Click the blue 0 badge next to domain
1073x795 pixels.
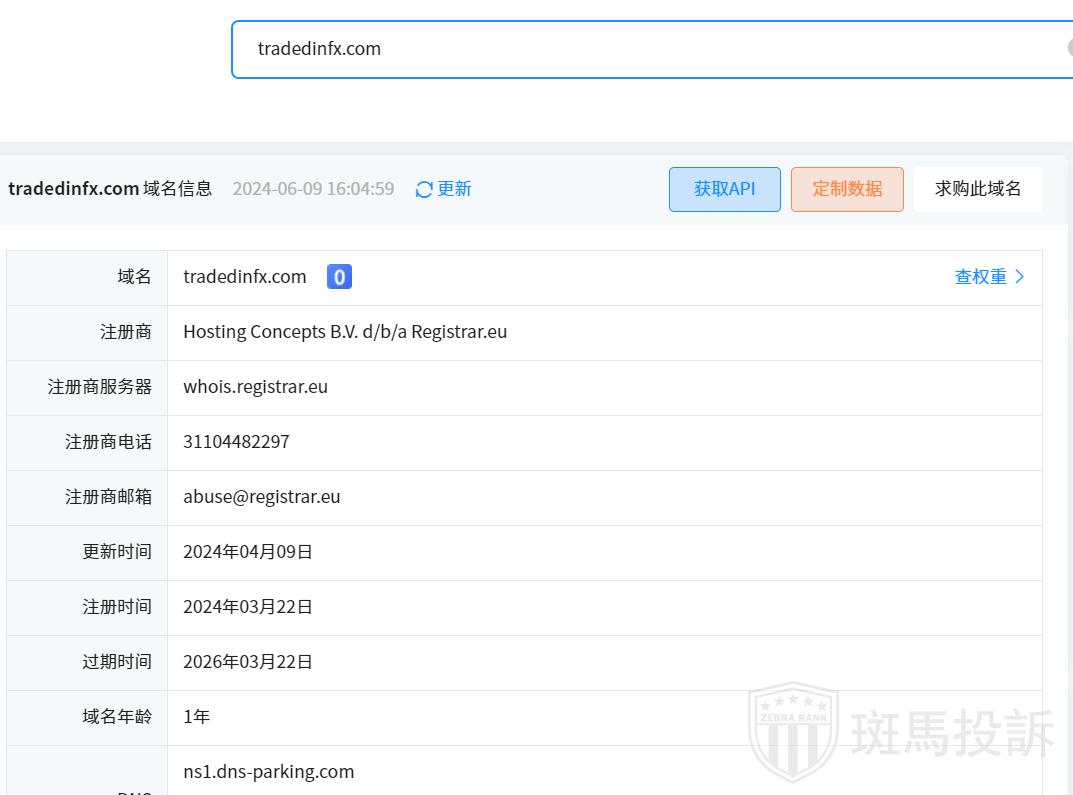click(x=339, y=277)
